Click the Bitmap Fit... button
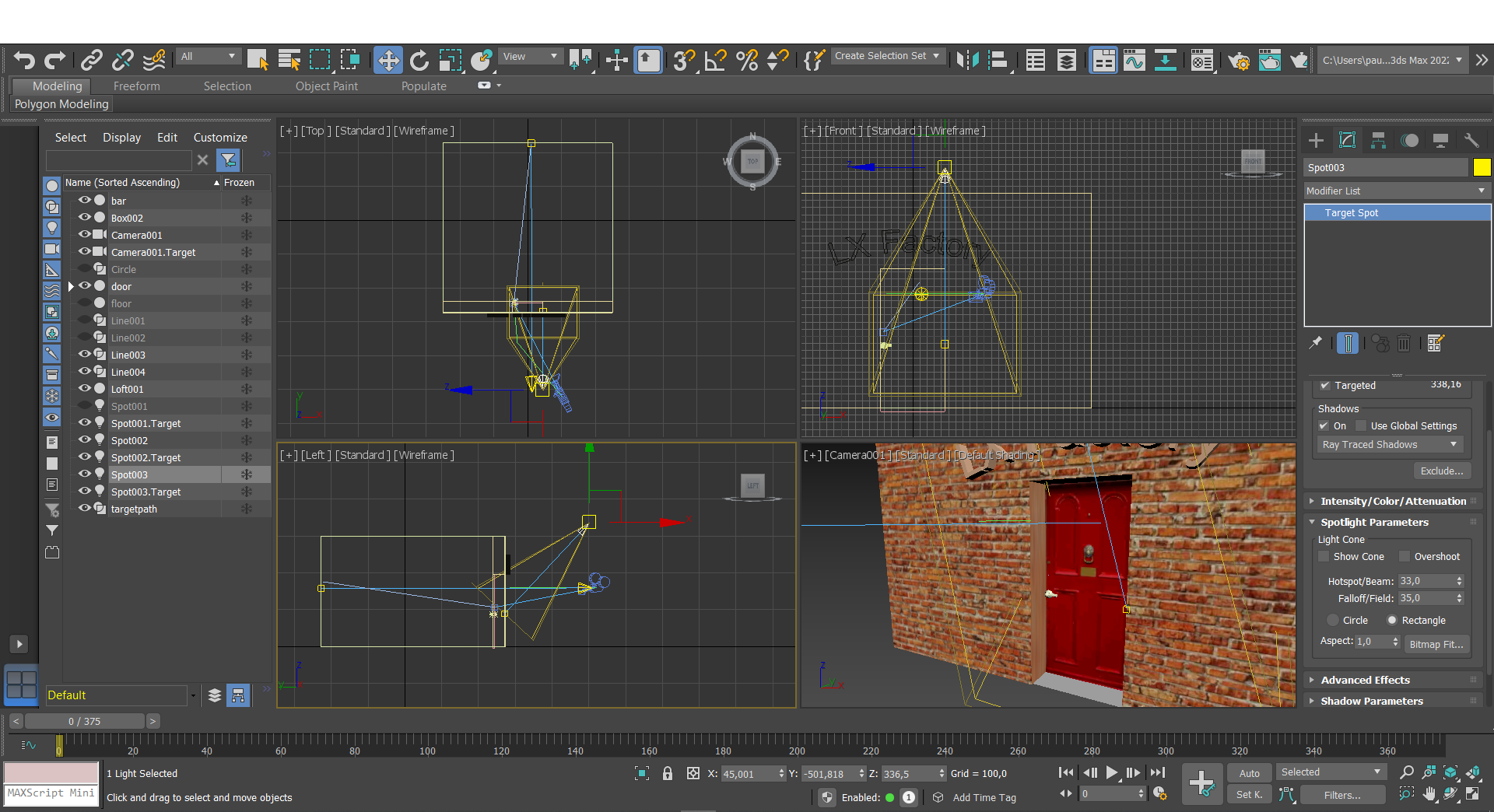 tap(1436, 644)
